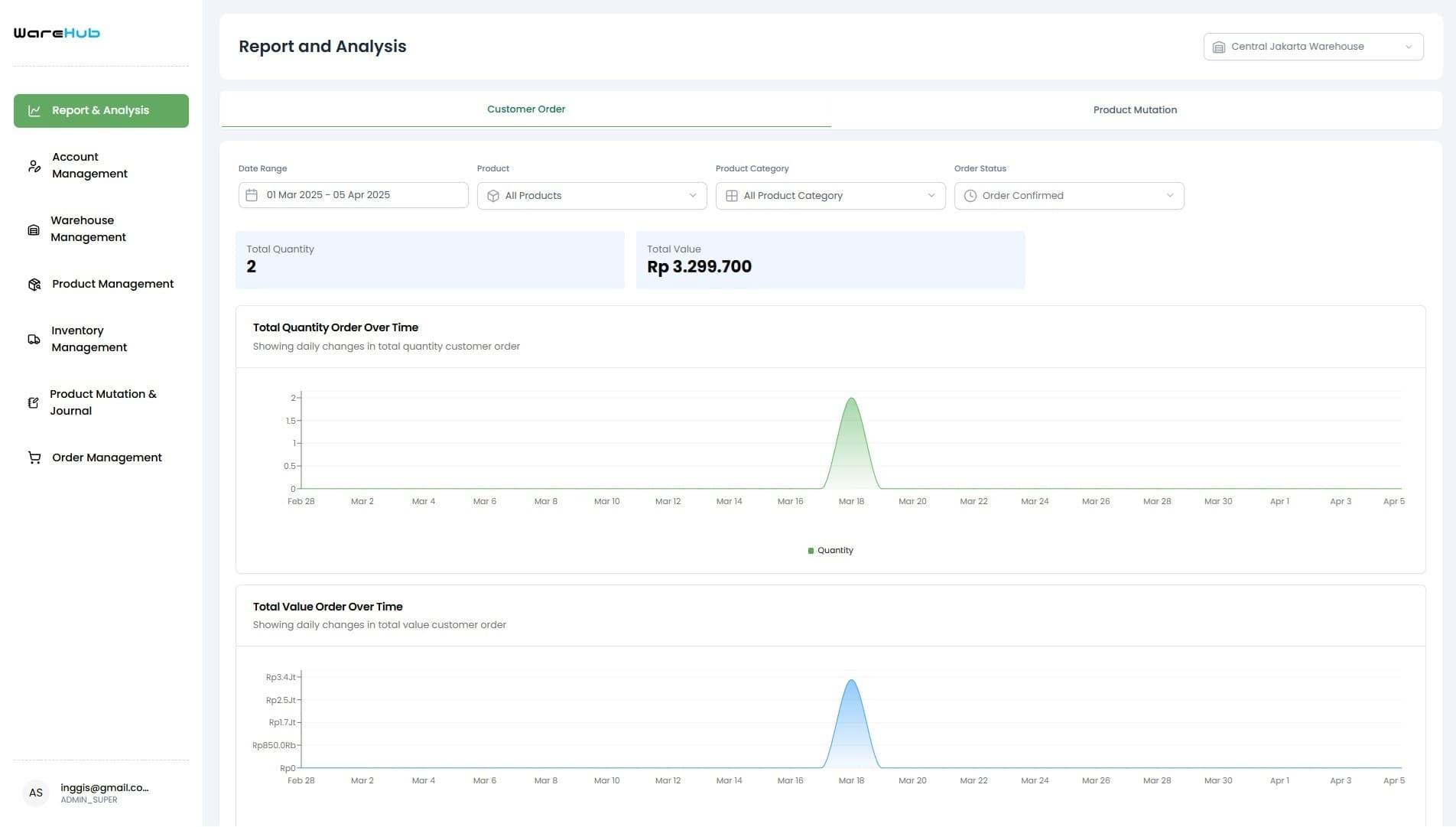
Task: Open Order Management using the cart icon
Action: pyautogui.click(x=34, y=457)
